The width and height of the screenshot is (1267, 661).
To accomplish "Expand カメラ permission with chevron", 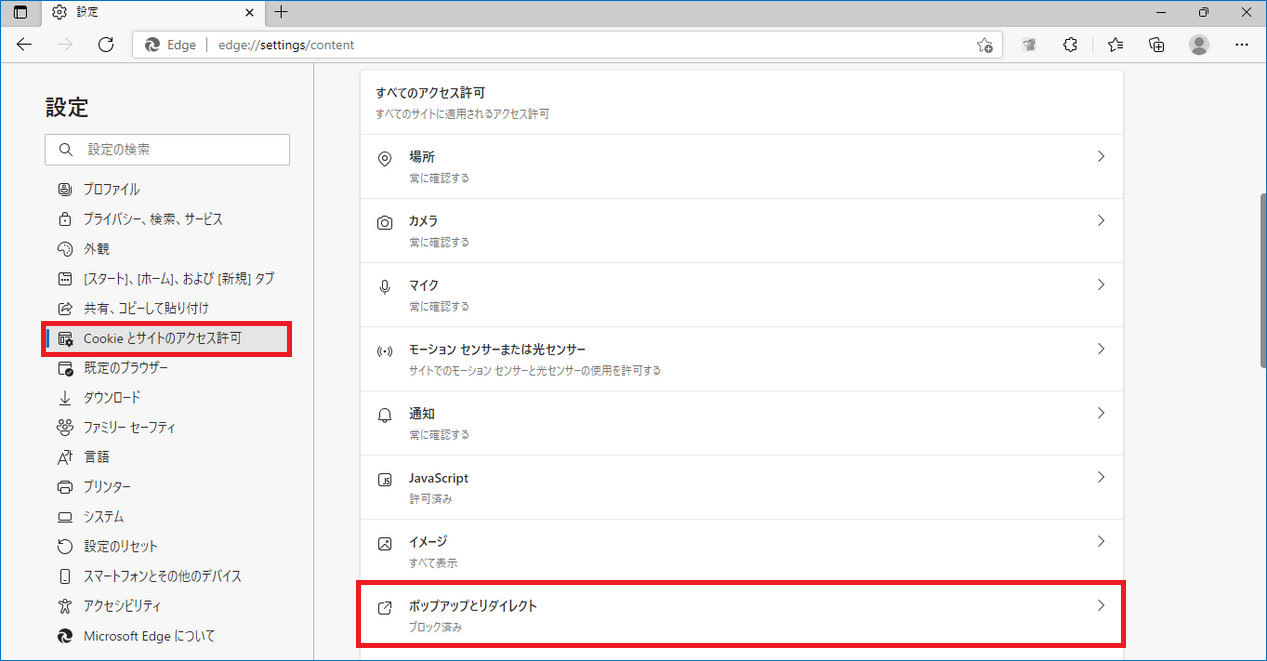I will coord(1101,221).
